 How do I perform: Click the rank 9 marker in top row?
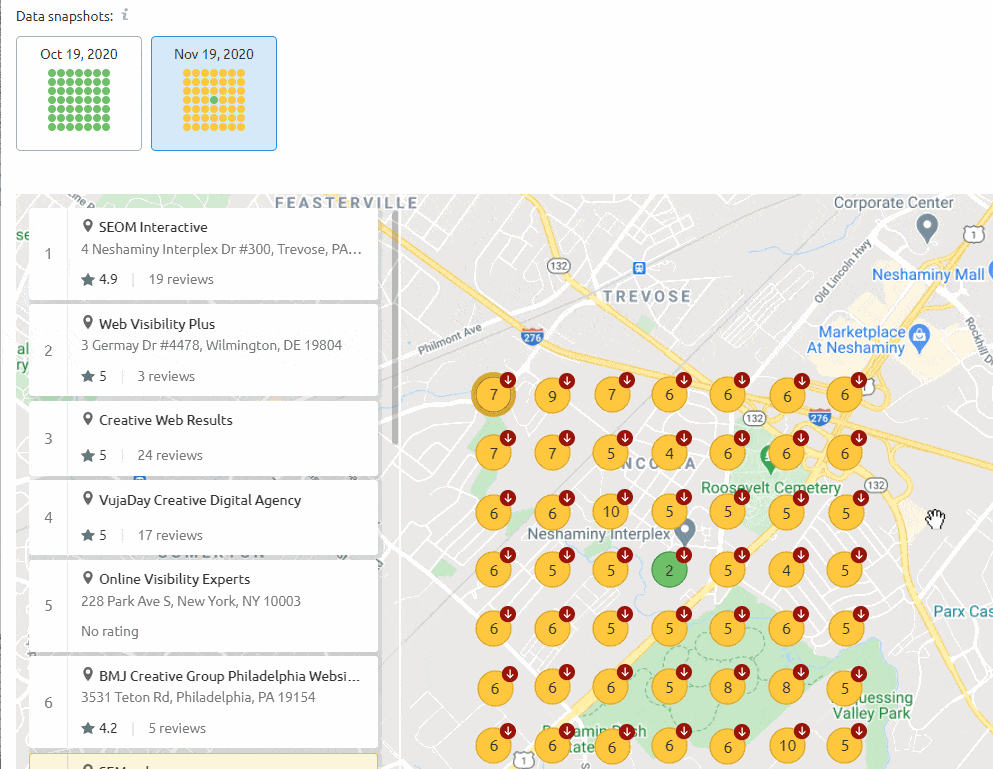tap(552, 396)
